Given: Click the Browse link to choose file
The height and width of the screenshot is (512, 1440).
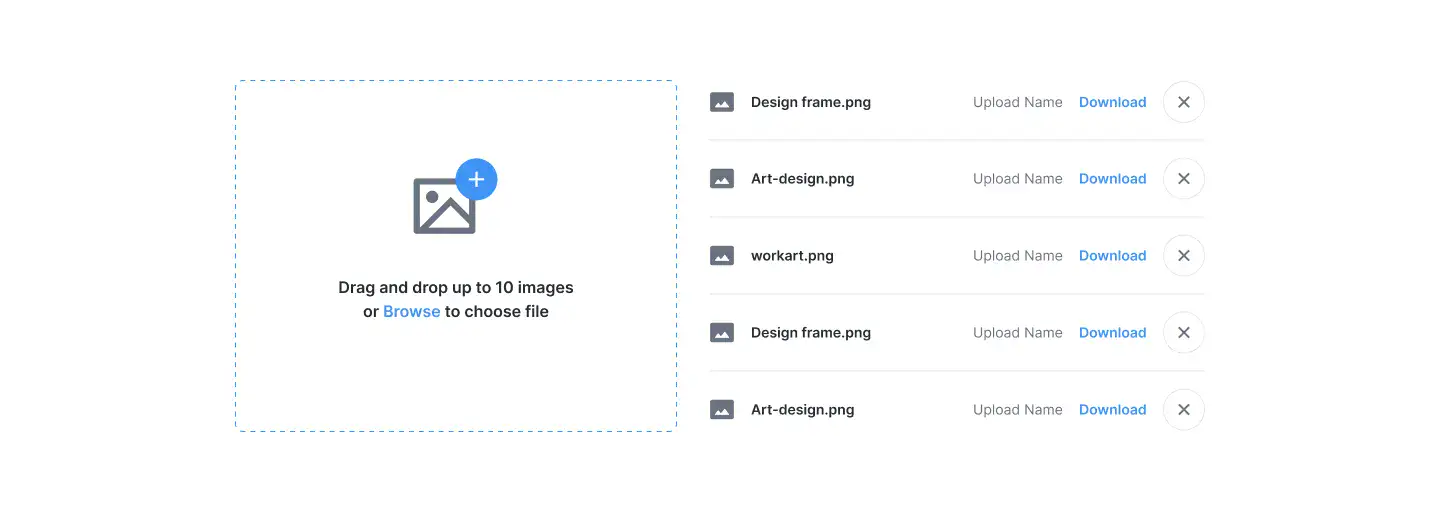Looking at the screenshot, I should click(411, 312).
